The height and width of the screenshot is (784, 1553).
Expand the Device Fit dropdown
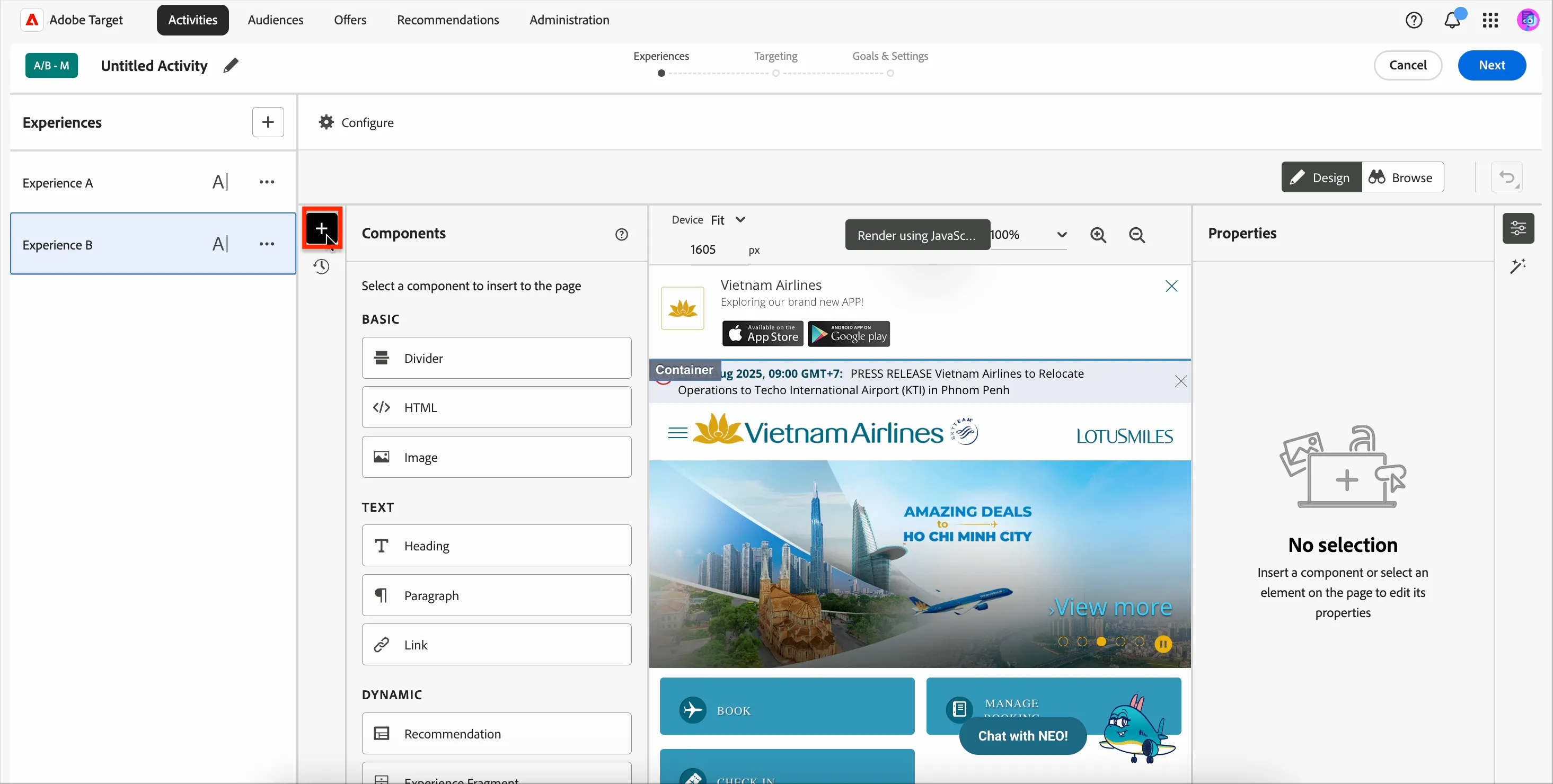pyautogui.click(x=728, y=220)
